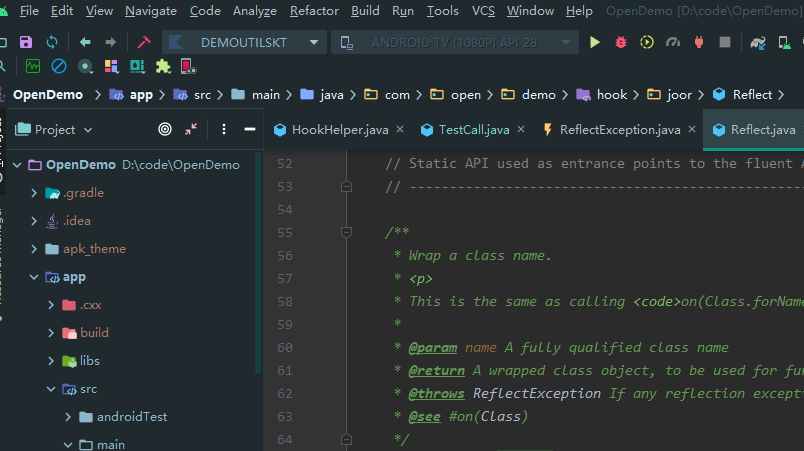Viewport: 804px width, 451px height.
Task: Click hook breadcrumb in navigation bar
Action: pyautogui.click(x=602, y=95)
